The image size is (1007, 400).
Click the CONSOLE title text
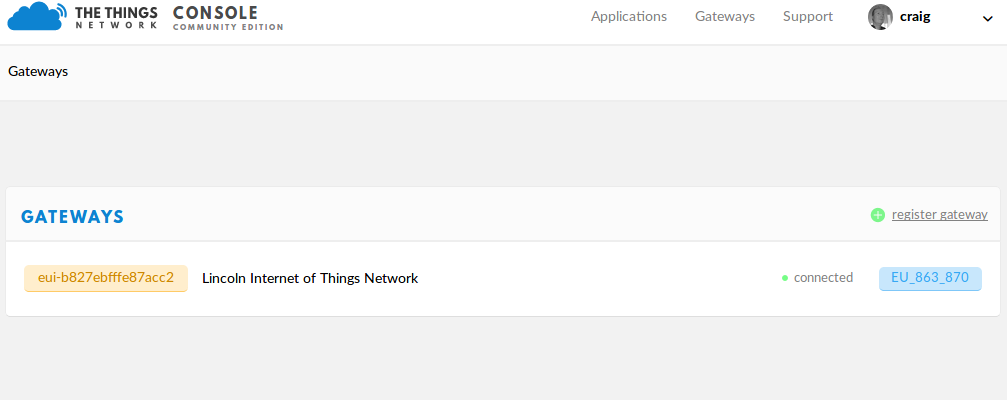pyautogui.click(x=215, y=12)
